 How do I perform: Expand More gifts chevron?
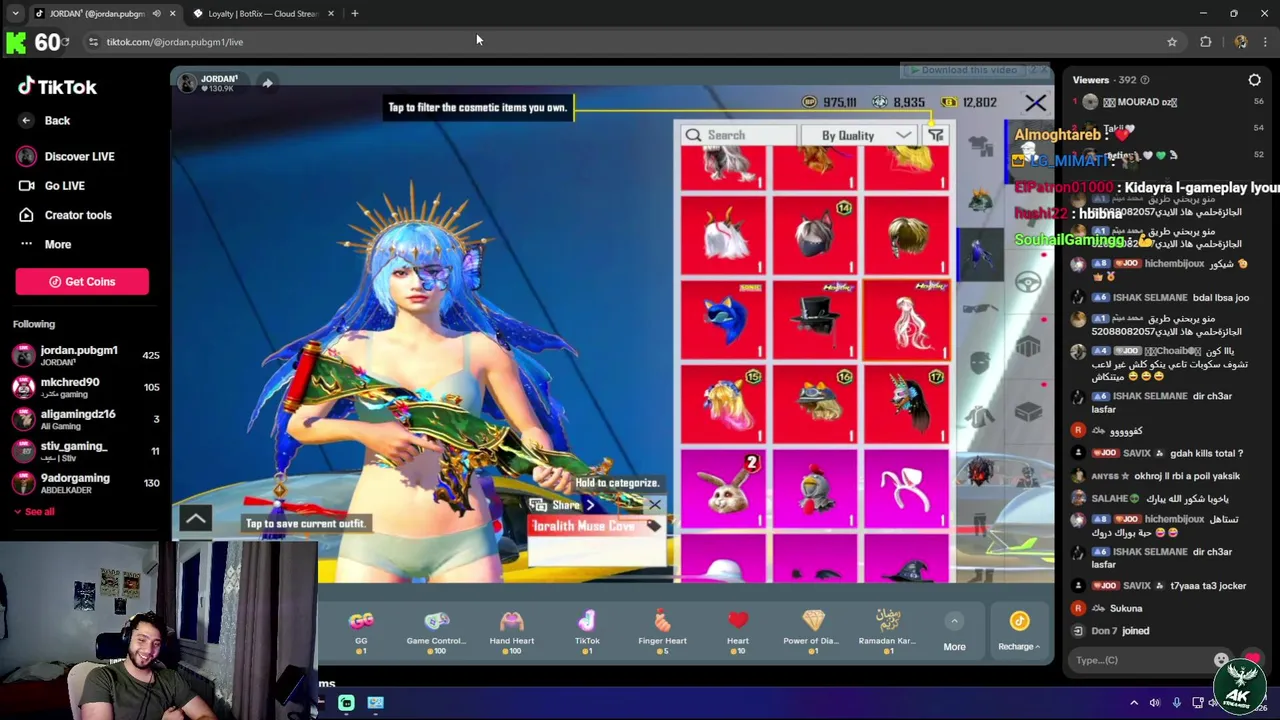[954, 621]
